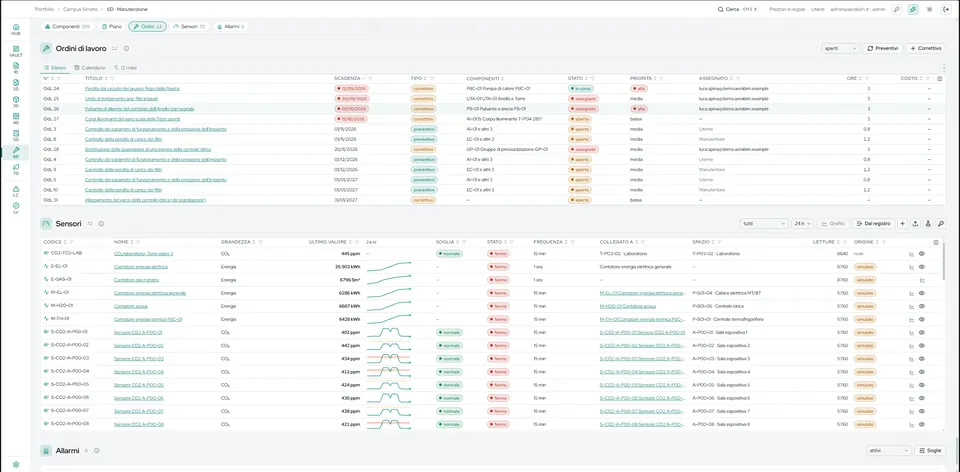960x472 pixels.
Task: Toggle eye visibility for M-TH-01 sensor
Action: pos(922,319)
